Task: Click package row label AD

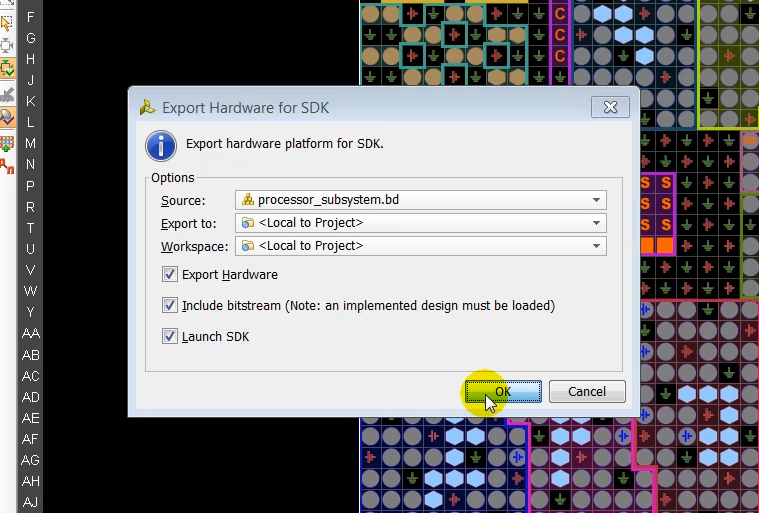Action: (30, 397)
